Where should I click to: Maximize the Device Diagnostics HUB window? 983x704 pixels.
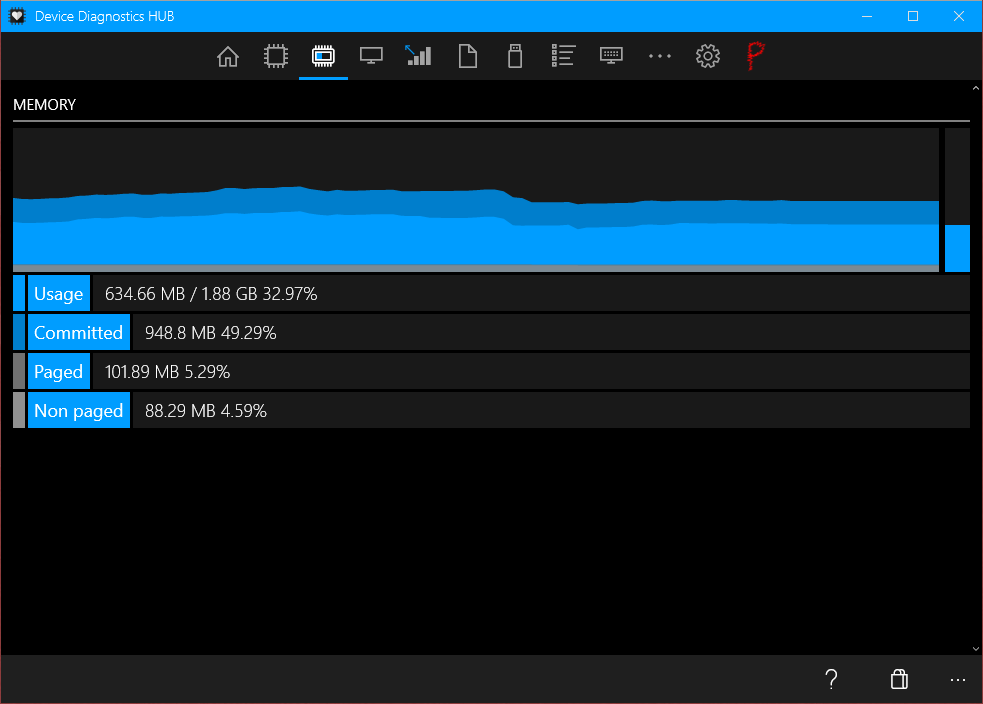pyautogui.click(x=913, y=16)
